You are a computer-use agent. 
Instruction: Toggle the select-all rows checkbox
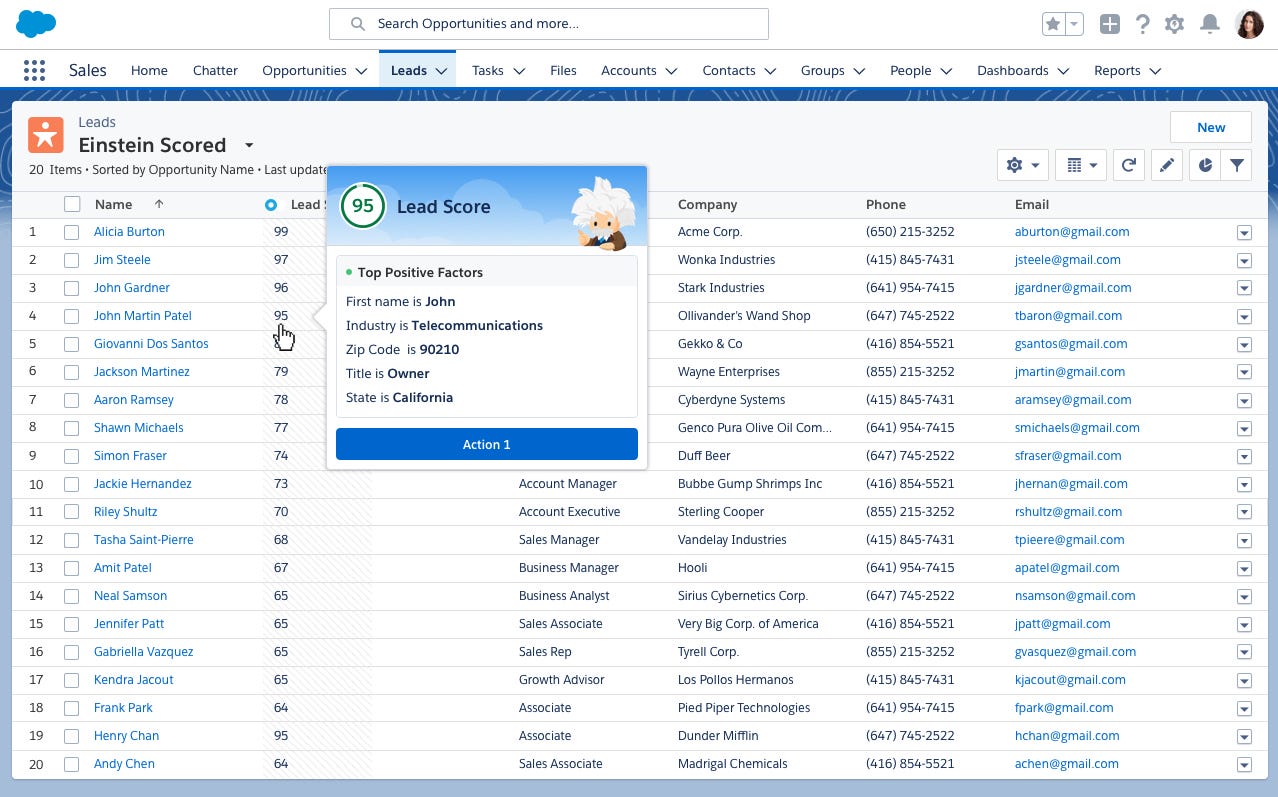(72, 204)
